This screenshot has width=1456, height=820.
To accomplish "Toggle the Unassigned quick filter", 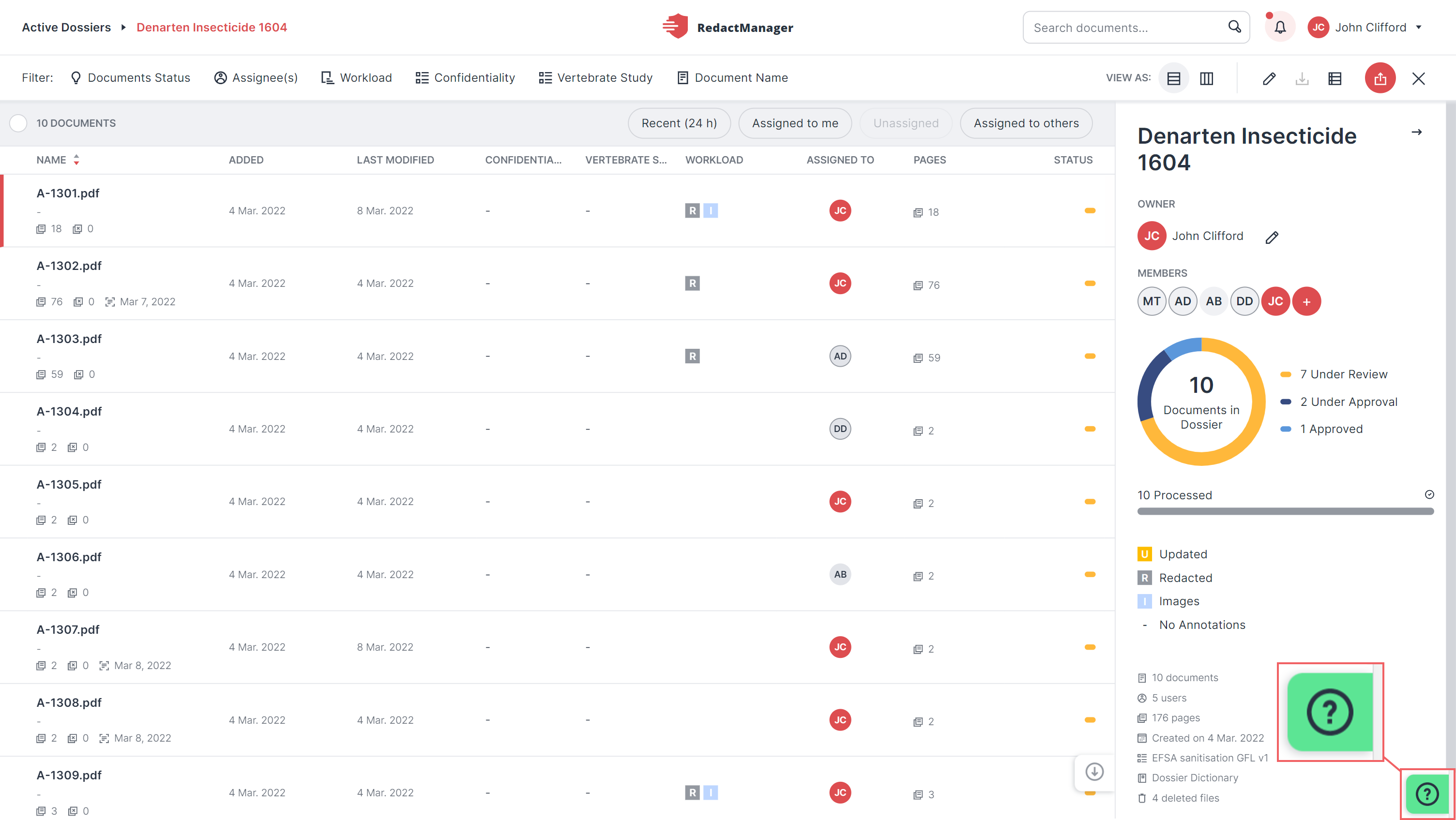I will coord(906,123).
